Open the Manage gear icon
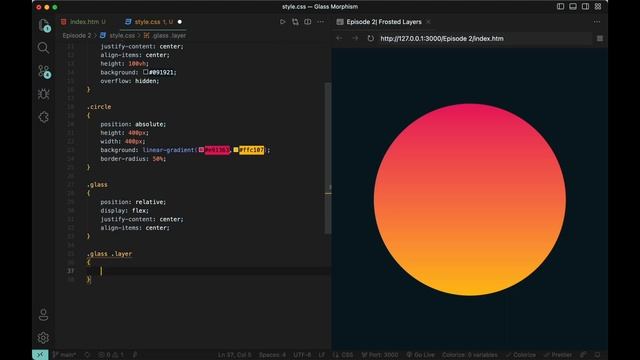 (43, 338)
